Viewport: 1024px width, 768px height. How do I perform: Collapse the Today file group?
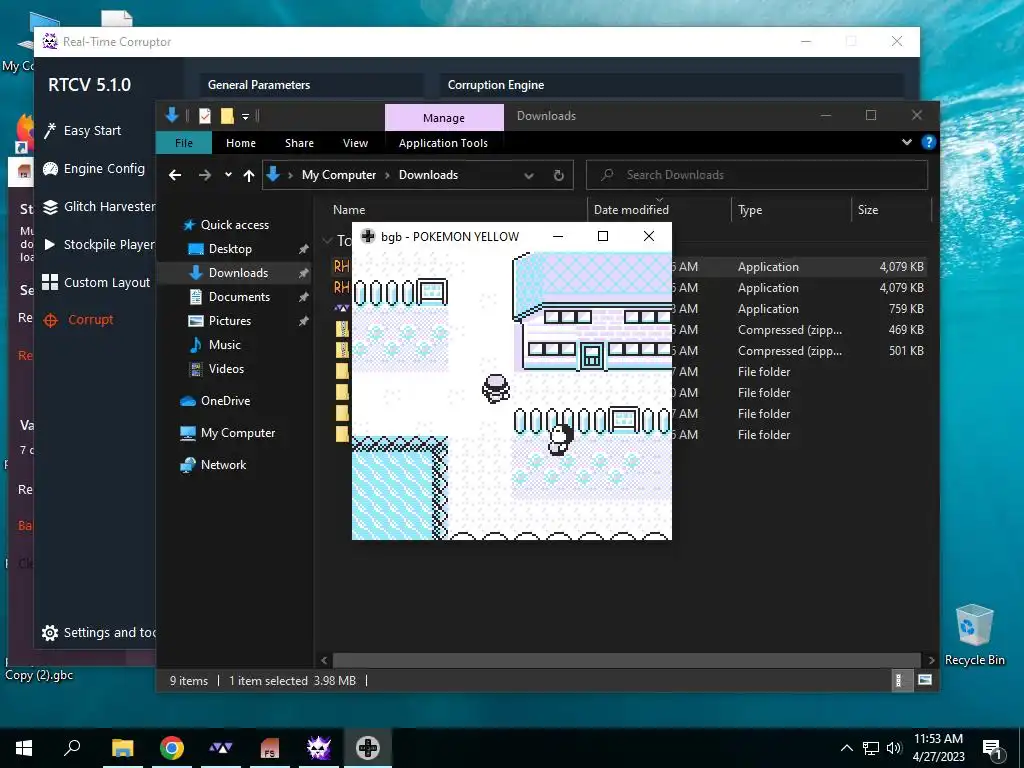pos(327,240)
